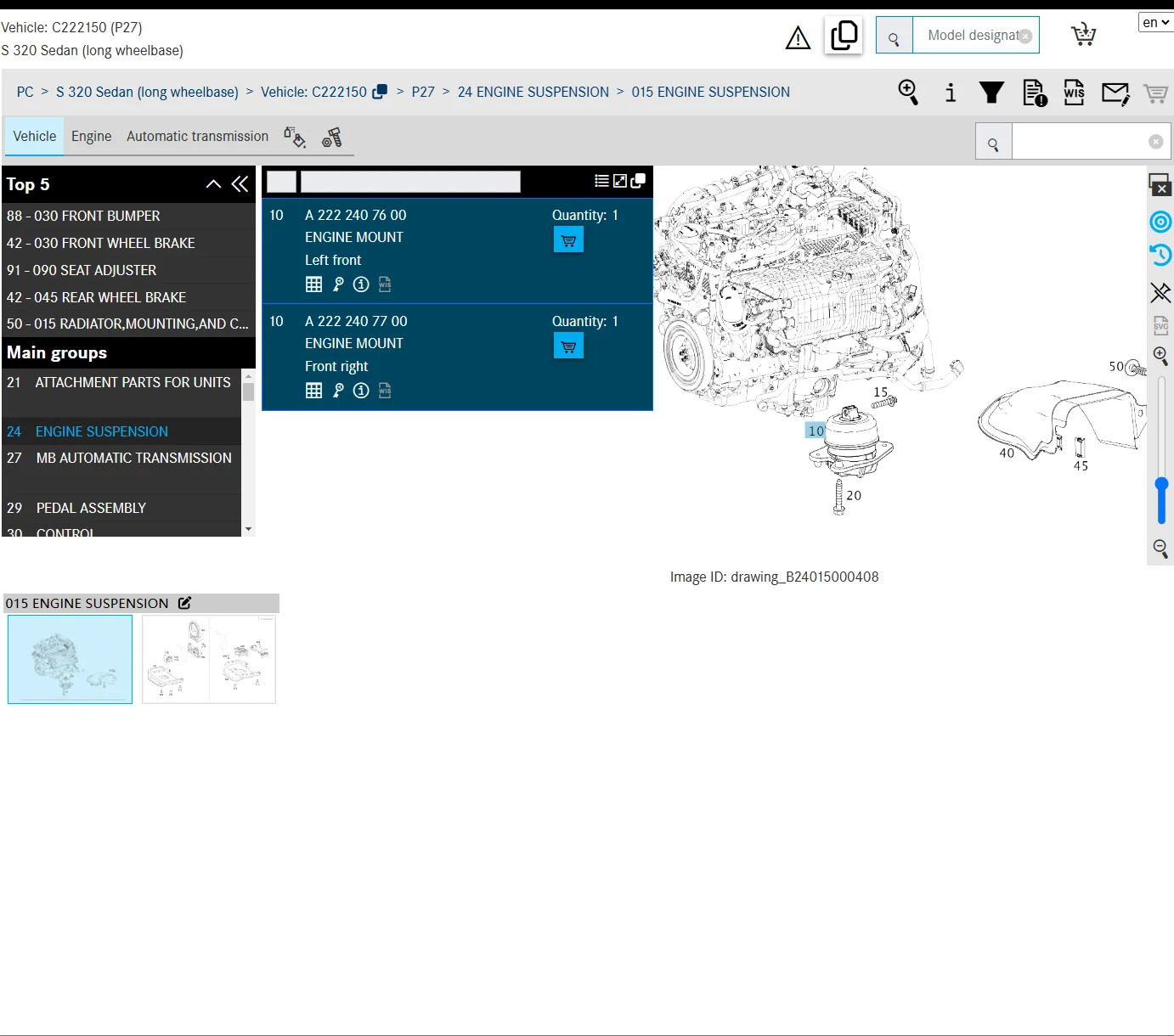Clear the Model designation field with X
This screenshot has height=1036, width=1174.
[1025, 36]
